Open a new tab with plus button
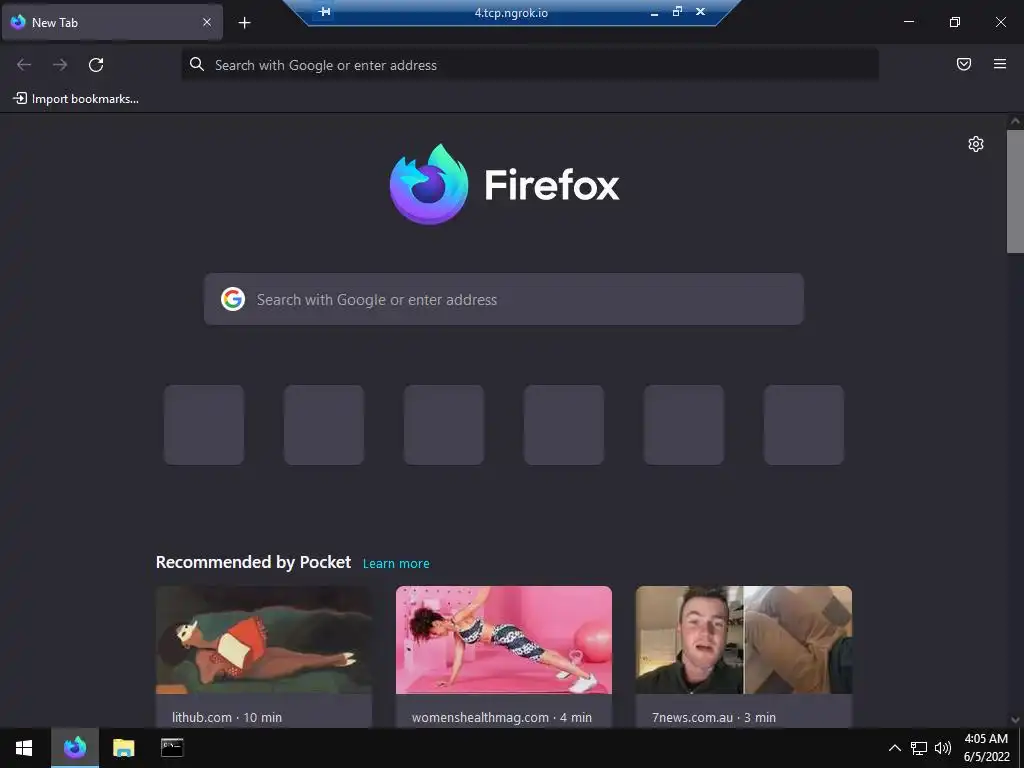This screenshot has height=768, width=1024. 244,23
